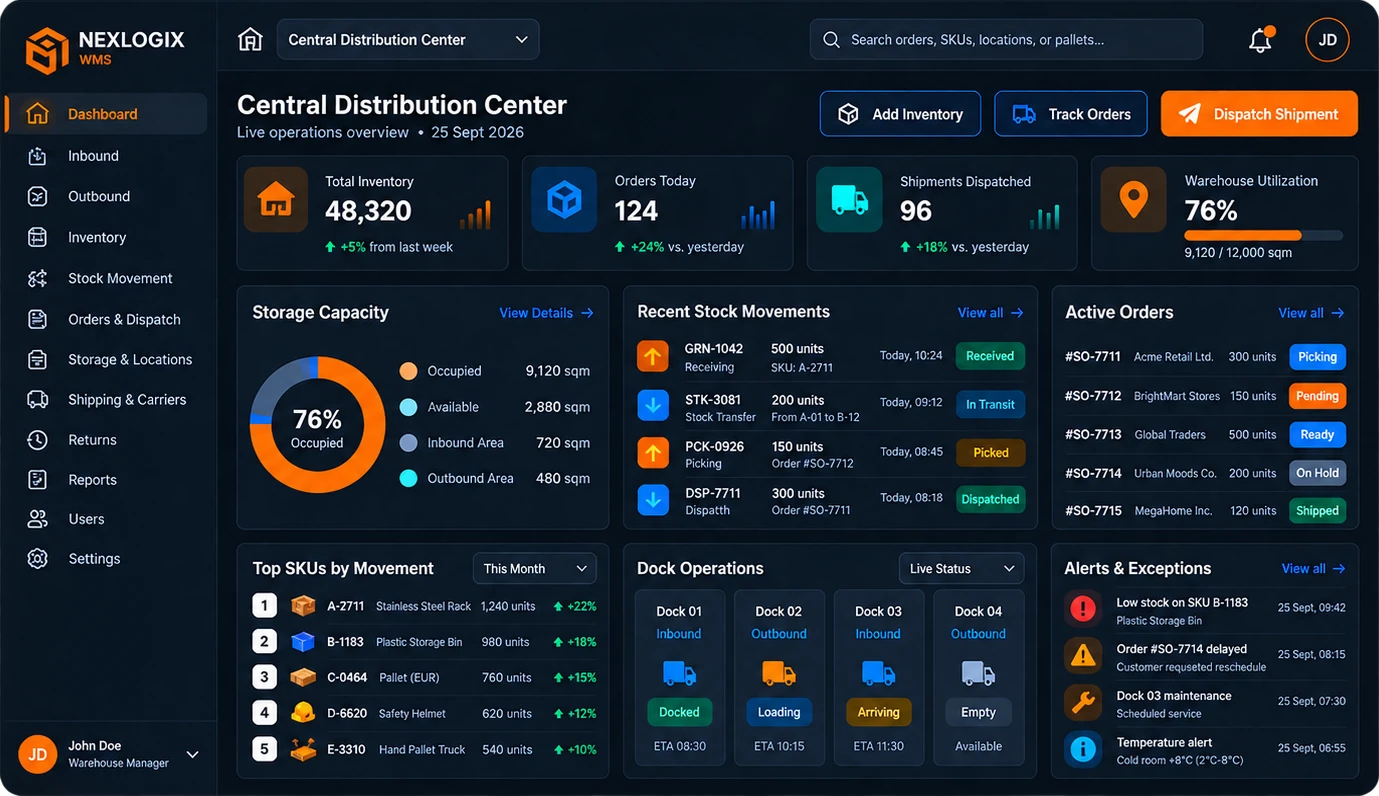Click the Orders Today cube icon
Image resolution: width=1379 pixels, height=796 pixels.
tap(564, 200)
